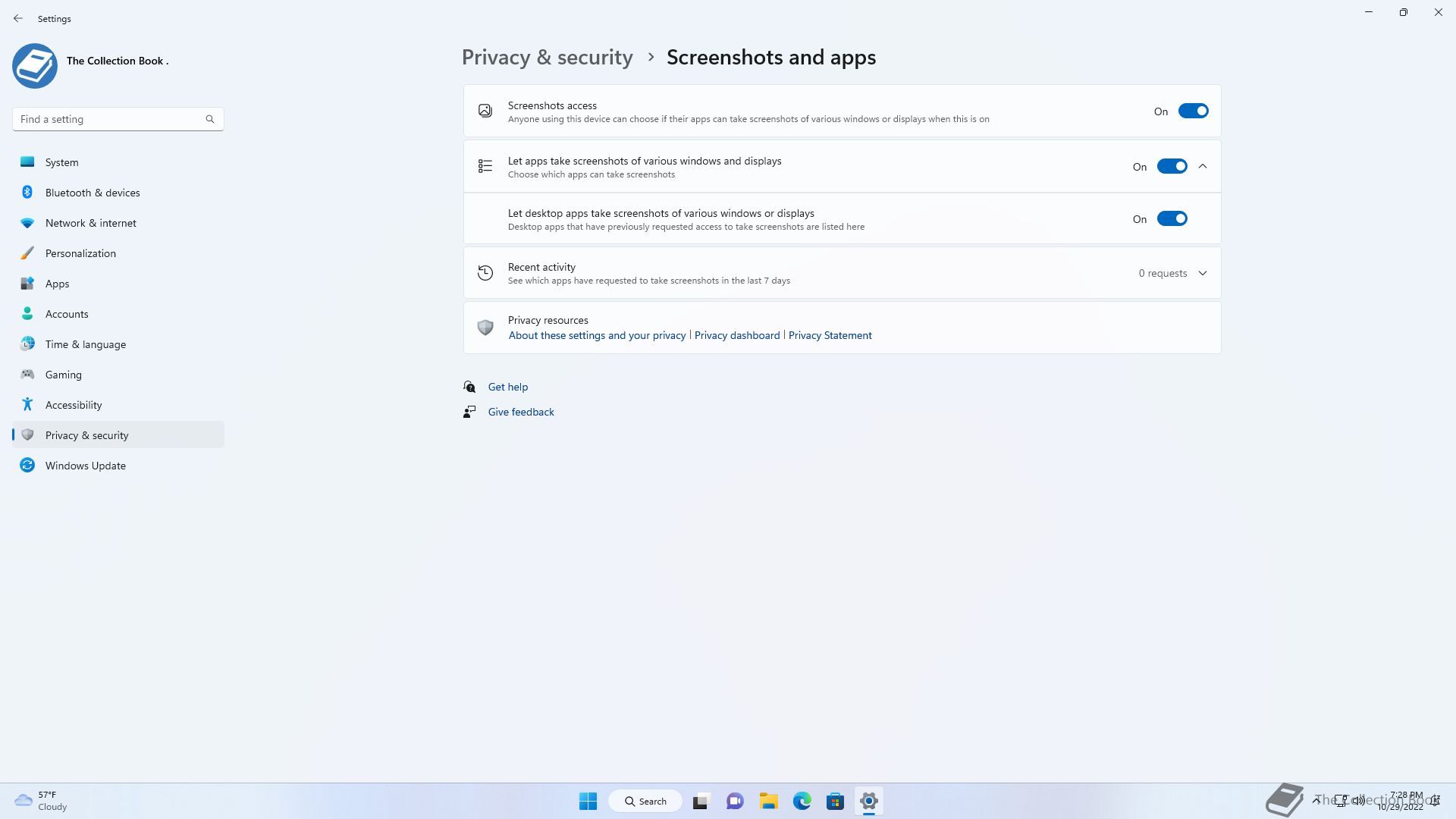
Task: Collapse Let apps take screenshots section chevron
Action: click(x=1203, y=166)
